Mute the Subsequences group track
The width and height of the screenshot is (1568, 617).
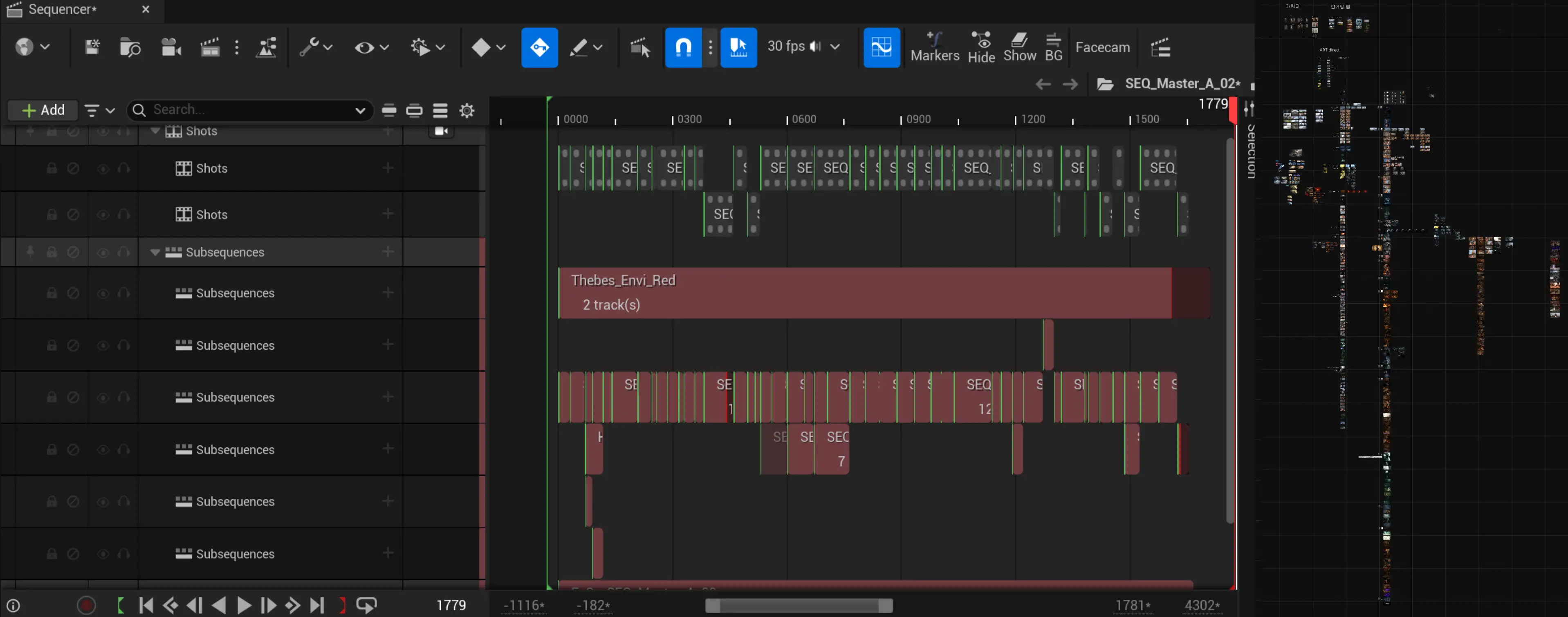tap(73, 252)
